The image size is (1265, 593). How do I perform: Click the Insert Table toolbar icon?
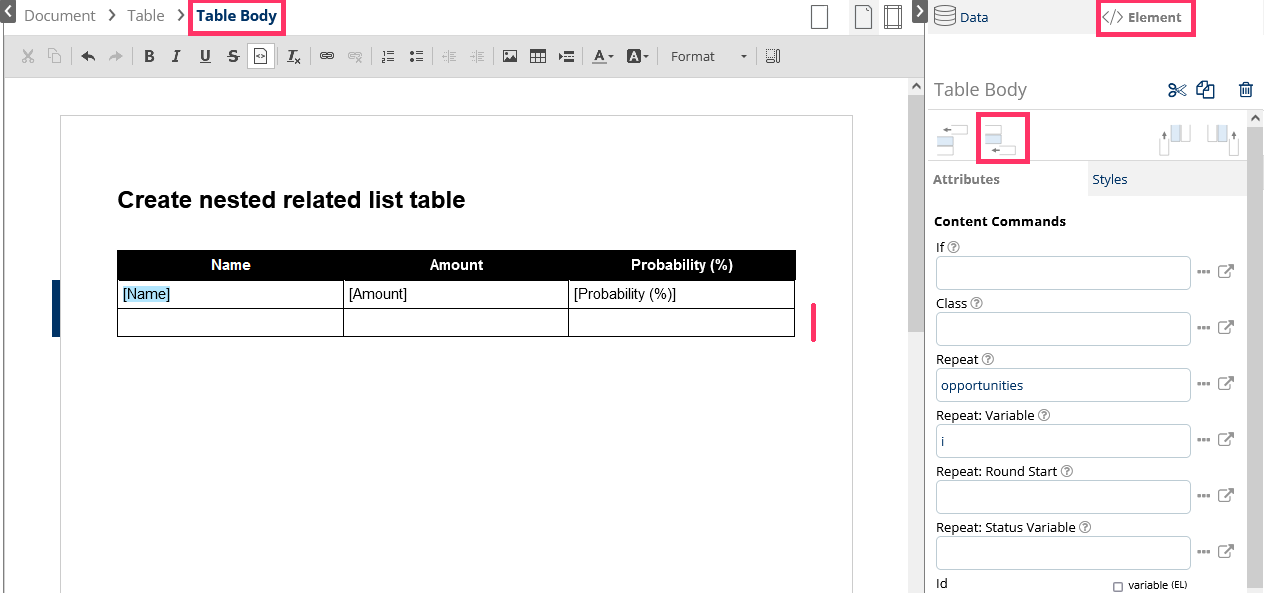[538, 57]
